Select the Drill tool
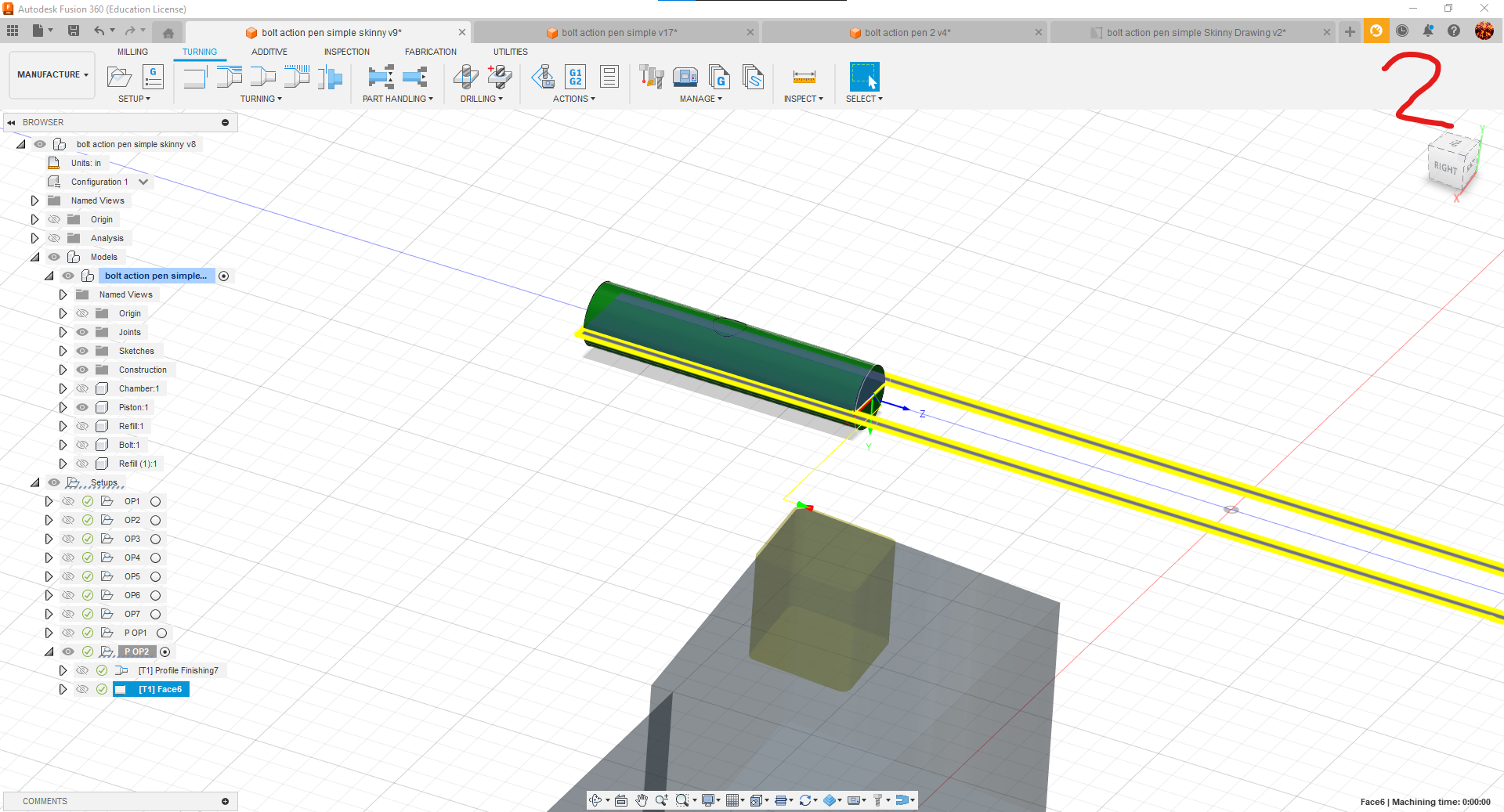The height and width of the screenshot is (812, 1504). tap(466, 77)
